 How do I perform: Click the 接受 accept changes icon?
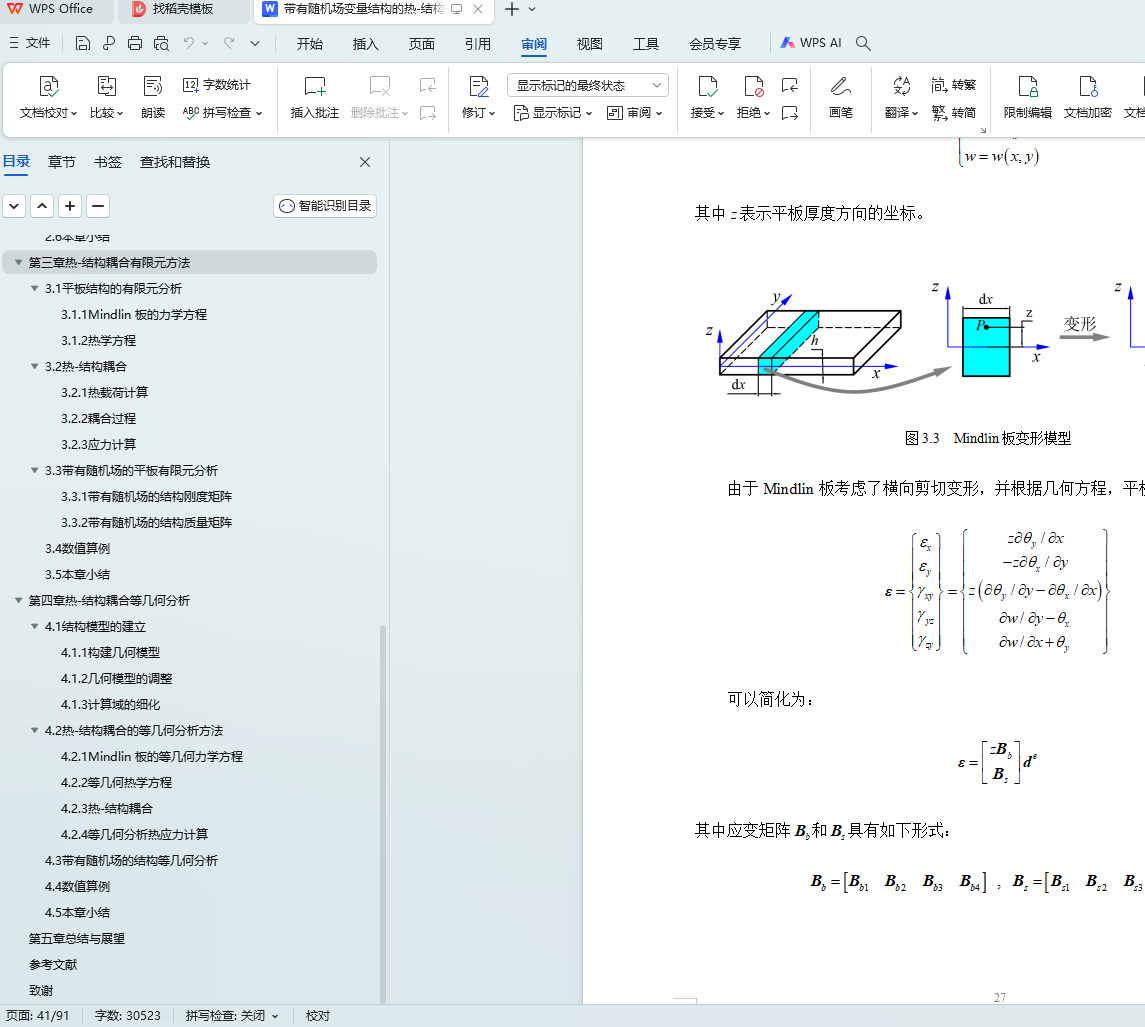pyautogui.click(x=708, y=87)
